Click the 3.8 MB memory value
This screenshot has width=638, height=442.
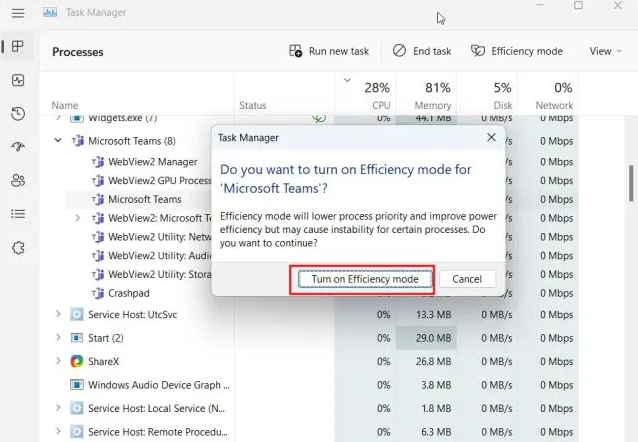coord(436,385)
